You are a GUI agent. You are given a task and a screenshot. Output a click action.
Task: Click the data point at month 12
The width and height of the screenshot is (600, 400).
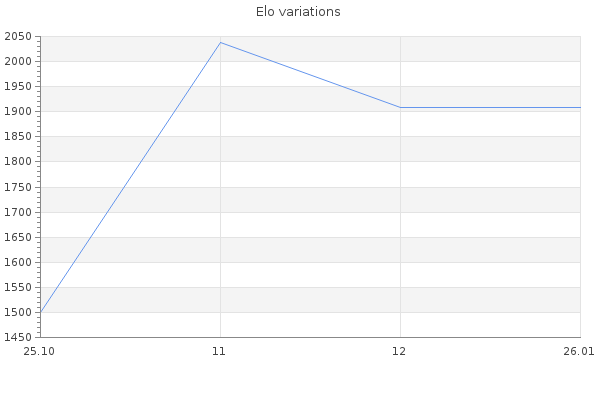[400, 107]
